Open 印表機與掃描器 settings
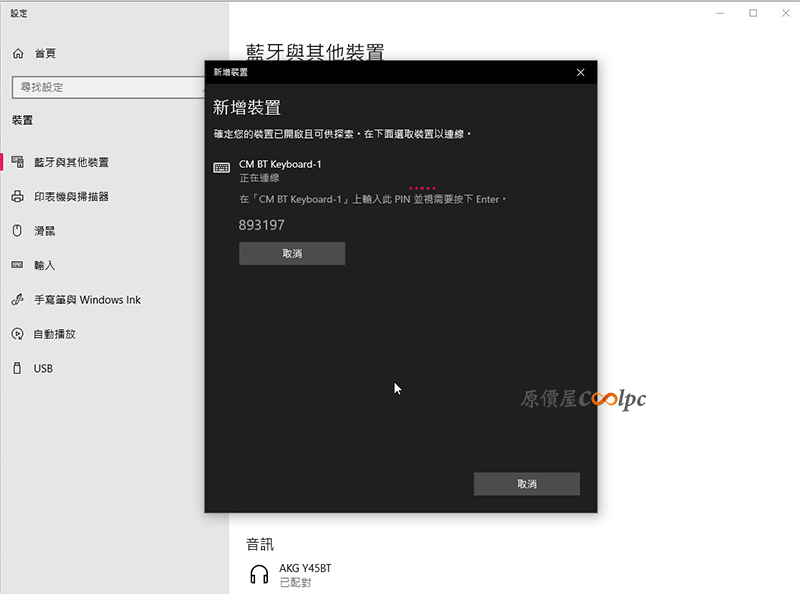The image size is (800, 594). coord(71,196)
